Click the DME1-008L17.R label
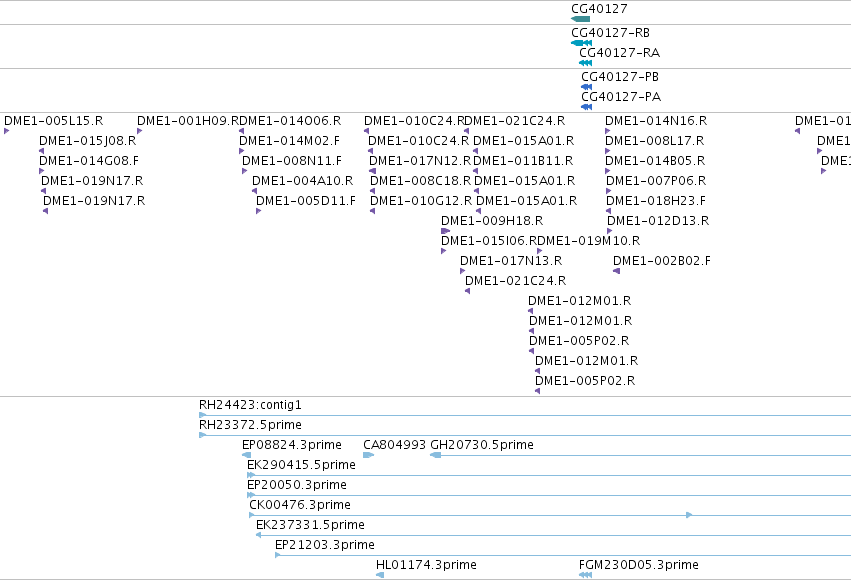 pos(655,141)
